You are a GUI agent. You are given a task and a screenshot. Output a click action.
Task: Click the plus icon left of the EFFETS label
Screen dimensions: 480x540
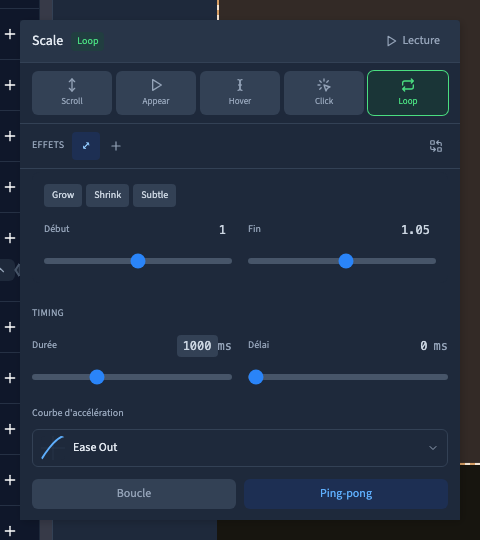pos(10,136)
